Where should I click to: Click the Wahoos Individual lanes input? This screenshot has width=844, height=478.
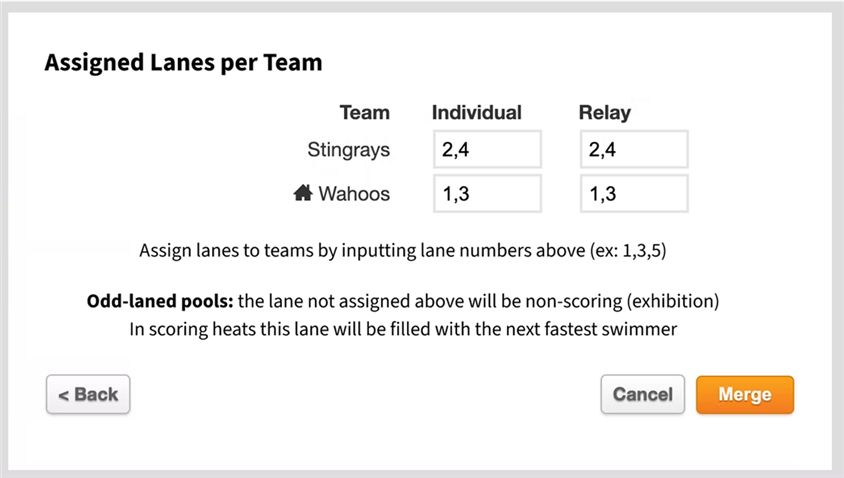point(487,194)
